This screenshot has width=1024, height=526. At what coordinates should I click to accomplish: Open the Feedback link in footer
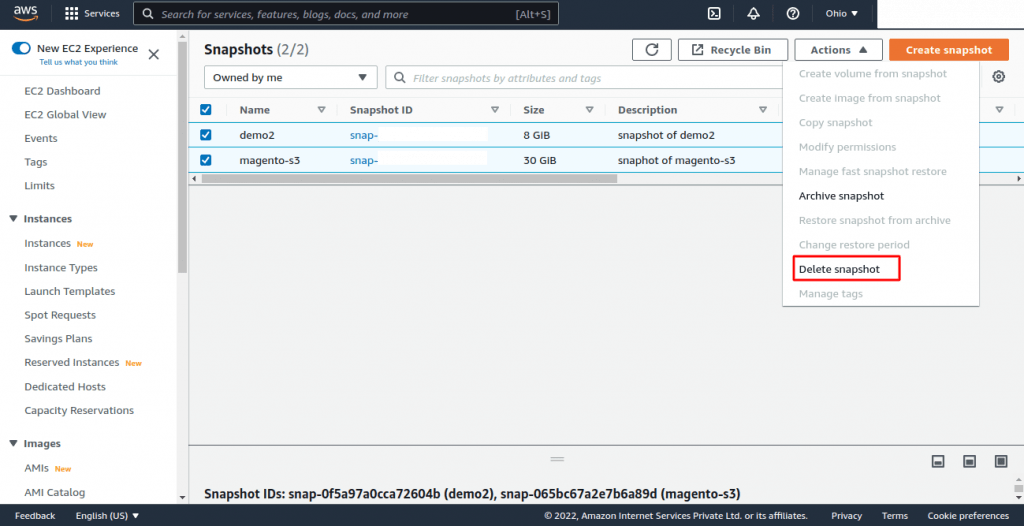tap(35, 516)
